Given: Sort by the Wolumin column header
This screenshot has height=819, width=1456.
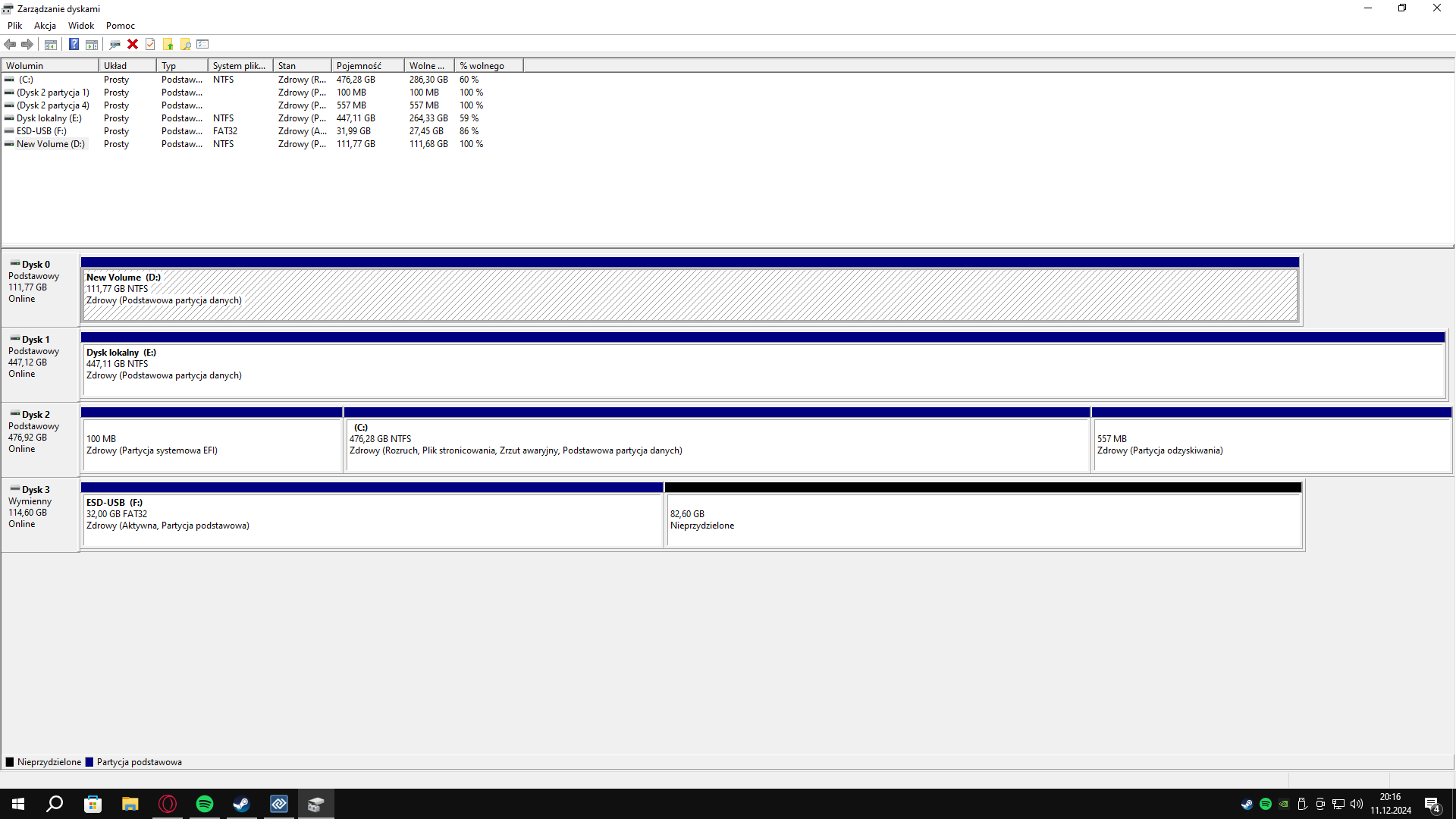Looking at the screenshot, I should click(50, 66).
